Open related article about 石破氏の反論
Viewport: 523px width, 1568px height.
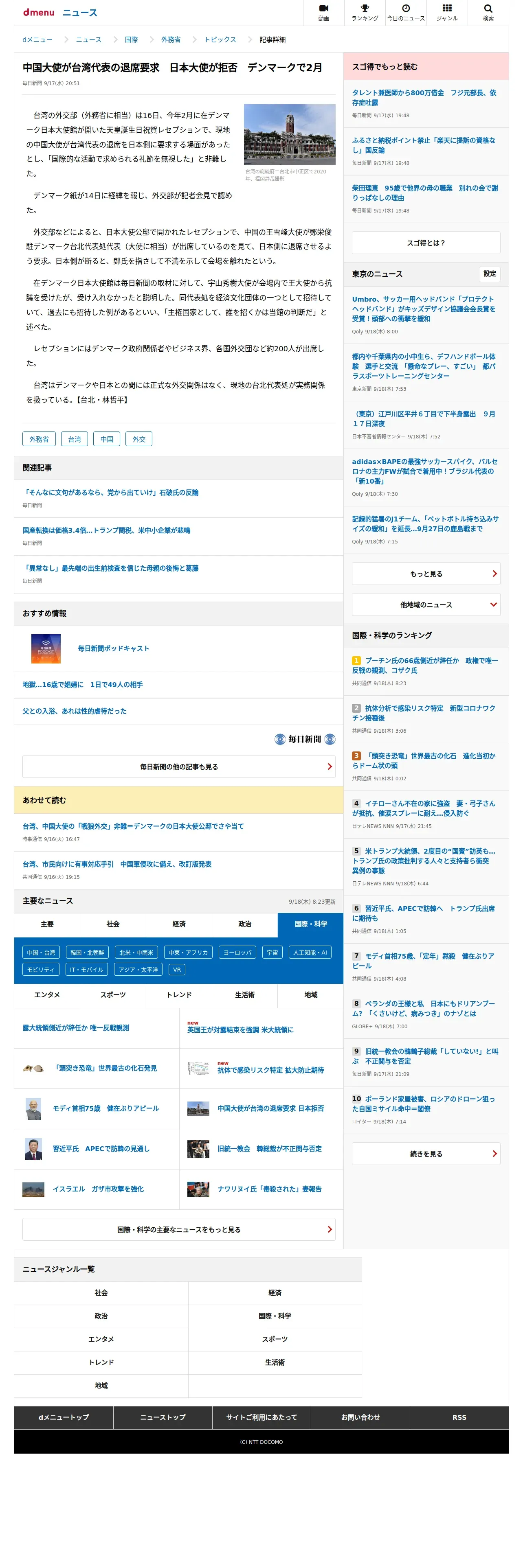[110, 493]
